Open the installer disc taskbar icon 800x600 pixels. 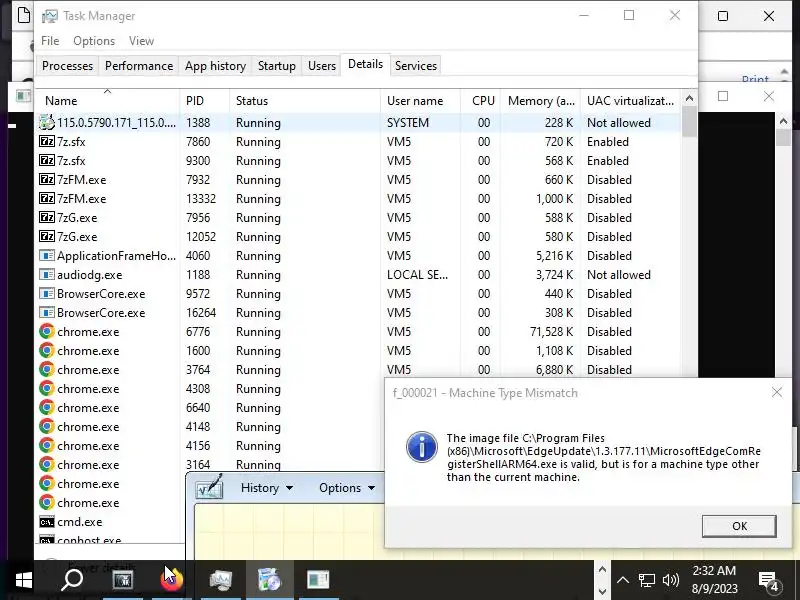[x=270, y=580]
